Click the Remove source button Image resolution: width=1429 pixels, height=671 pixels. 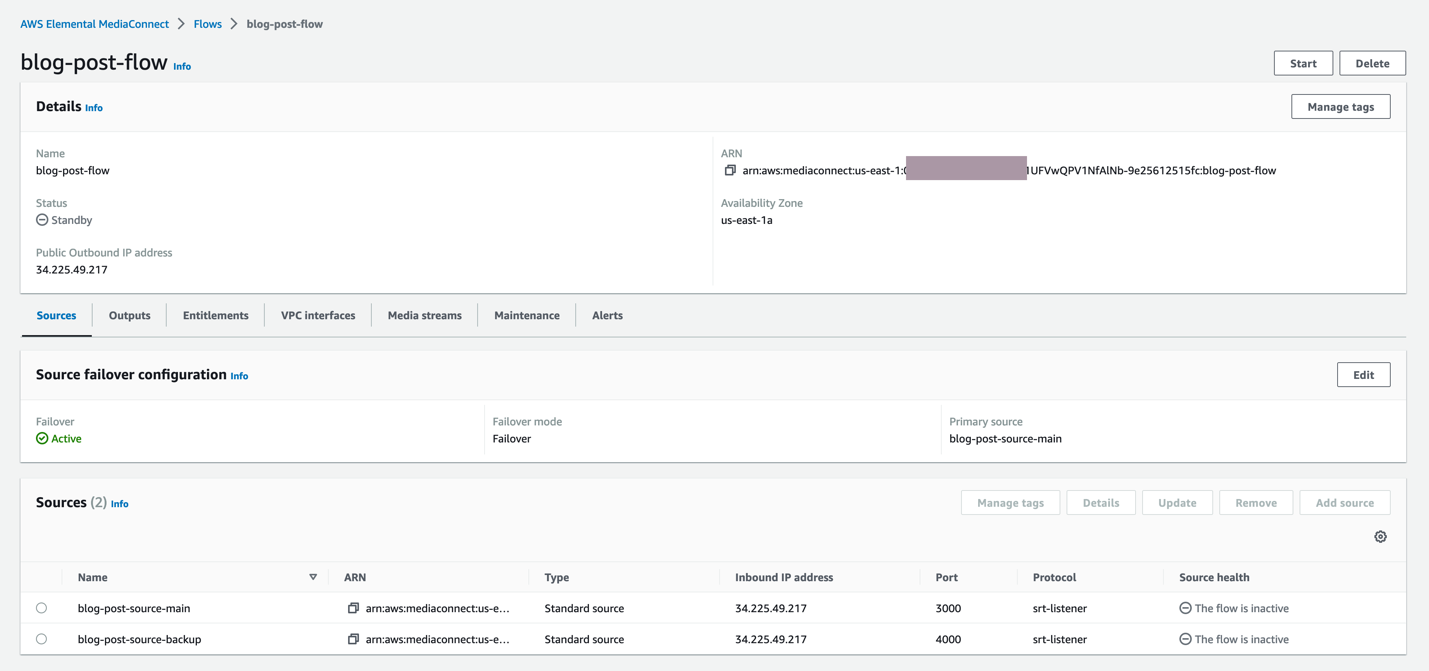[x=1256, y=503]
